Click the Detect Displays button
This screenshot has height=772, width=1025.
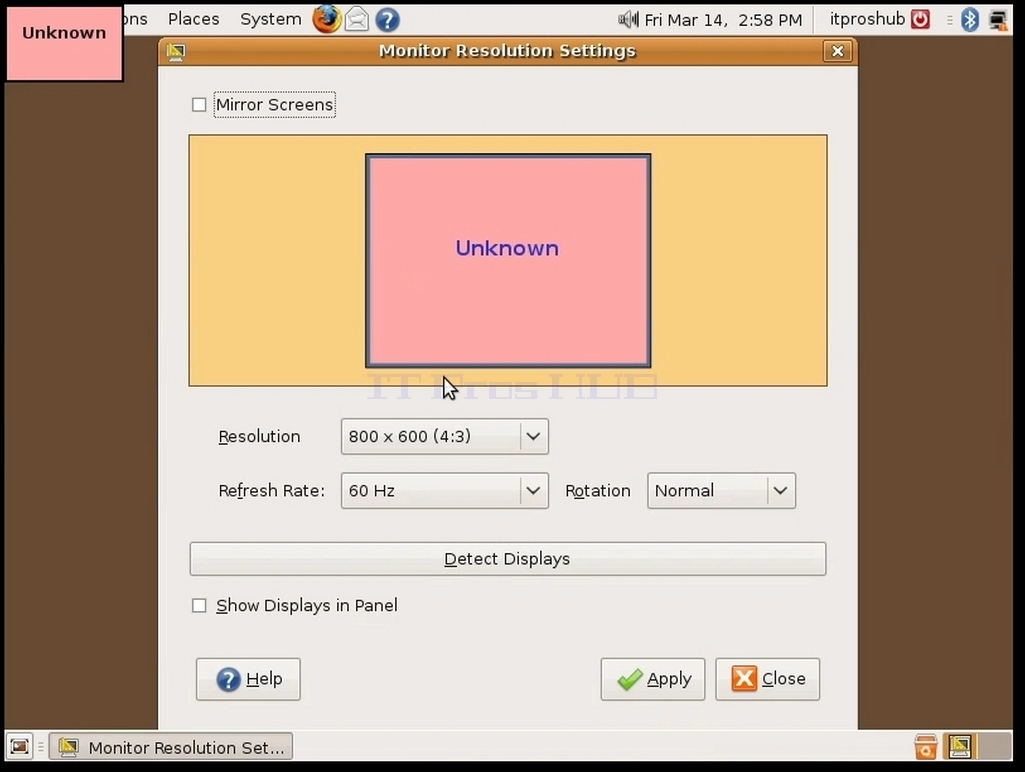click(x=507, y=559)
